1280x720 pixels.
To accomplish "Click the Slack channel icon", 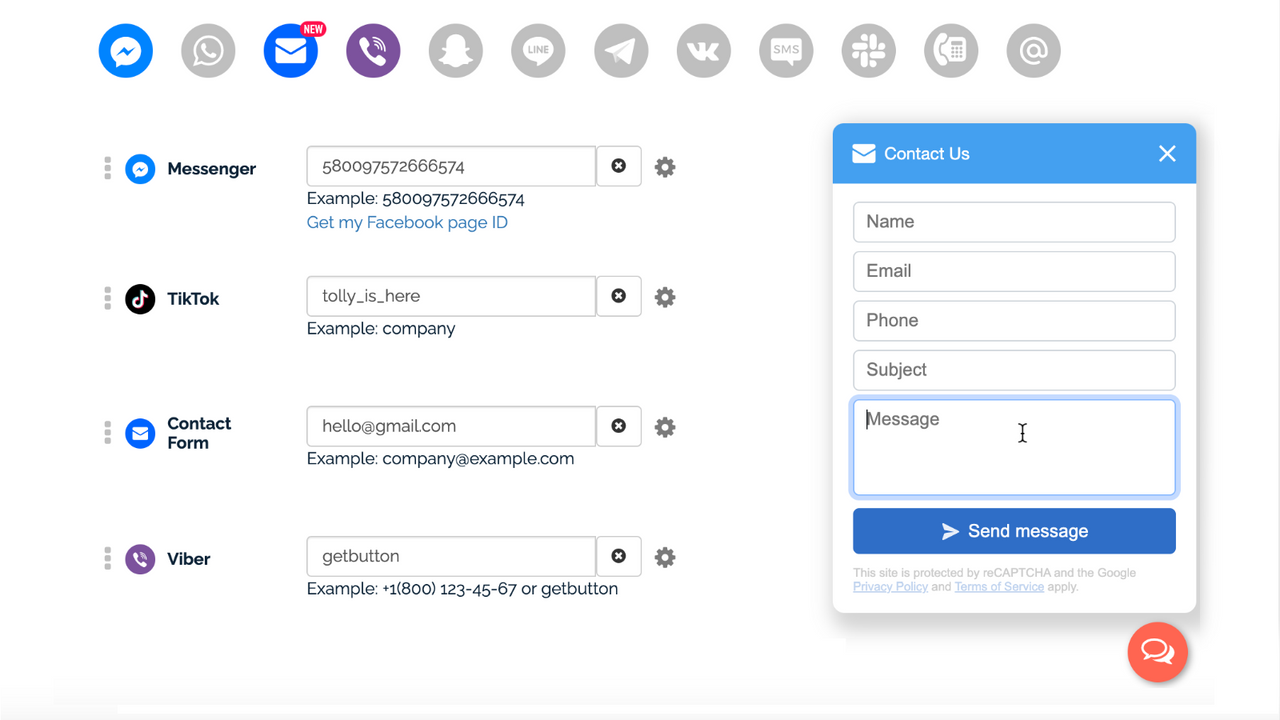I will (868, 51).
